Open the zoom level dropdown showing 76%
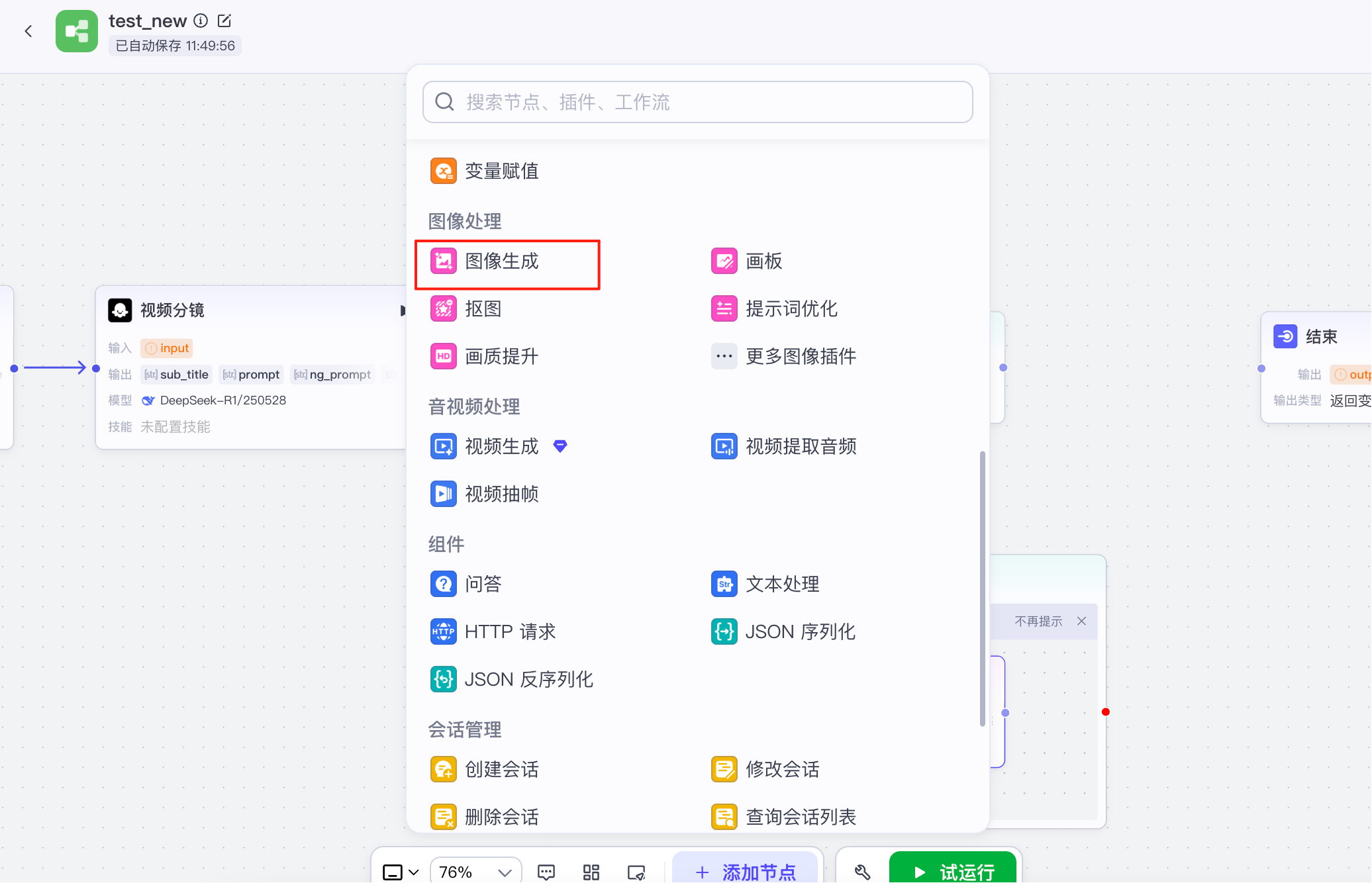Image resolution: width=1372 pixels, height=883 pixels. [x=475, y=871]
